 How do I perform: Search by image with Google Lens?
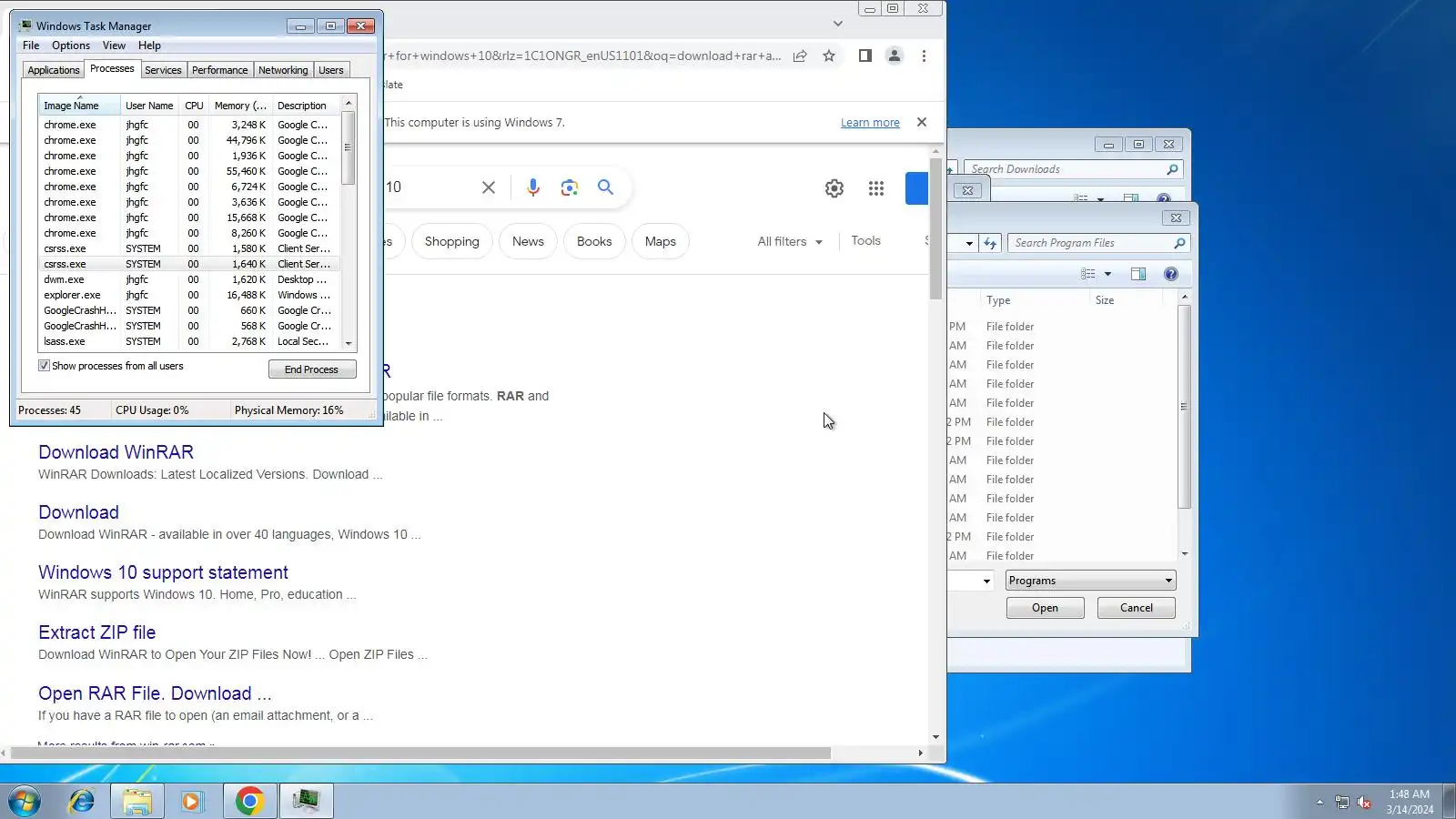coord(570,187)
